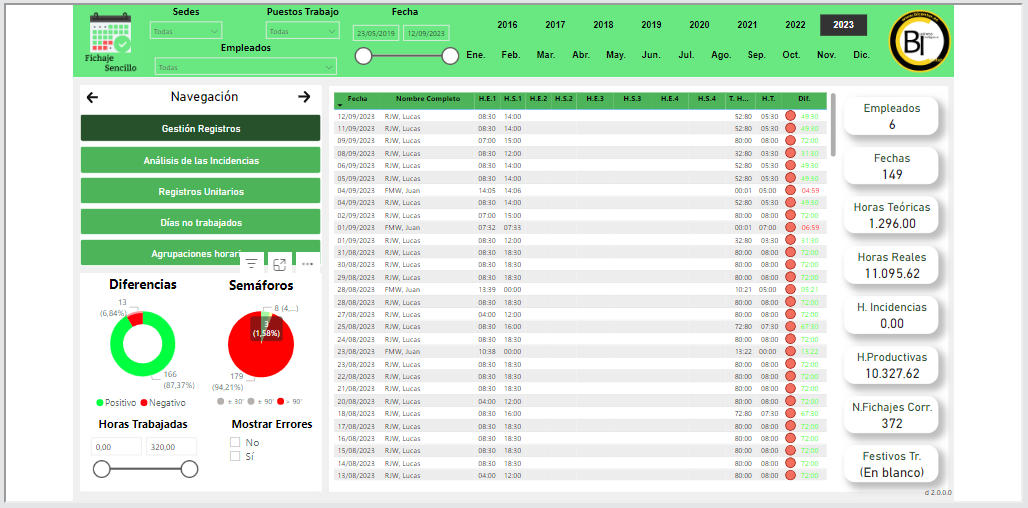This screenshot has height=508, width=1028.
Task: Open Registros Unitarios section
Action: tap(200, 191)
